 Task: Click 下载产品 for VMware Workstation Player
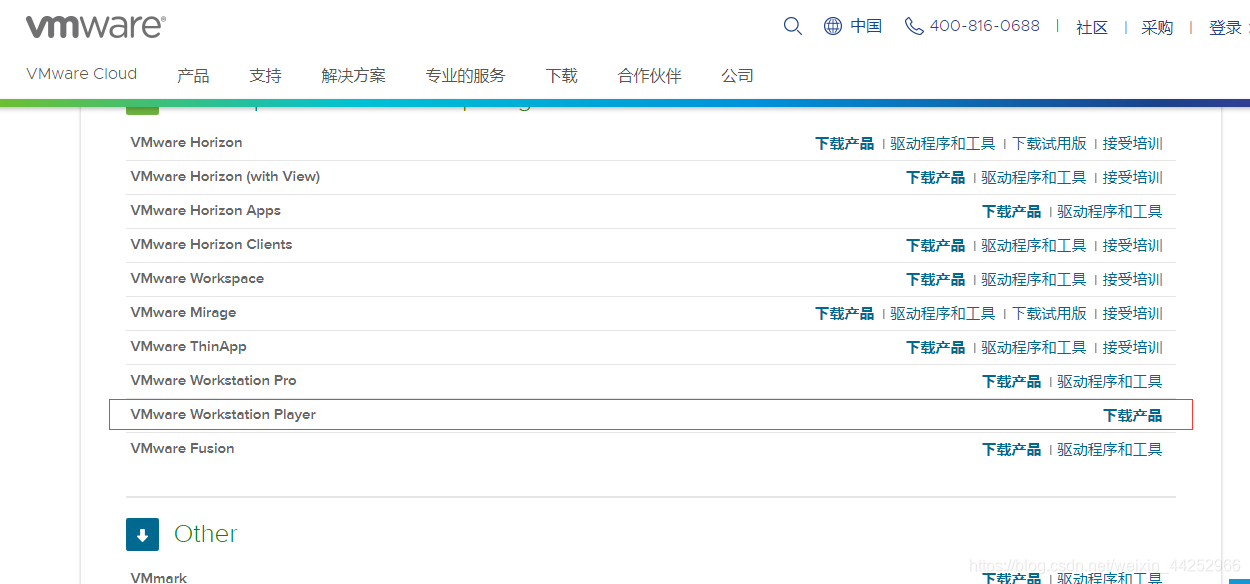[1132, 415]
